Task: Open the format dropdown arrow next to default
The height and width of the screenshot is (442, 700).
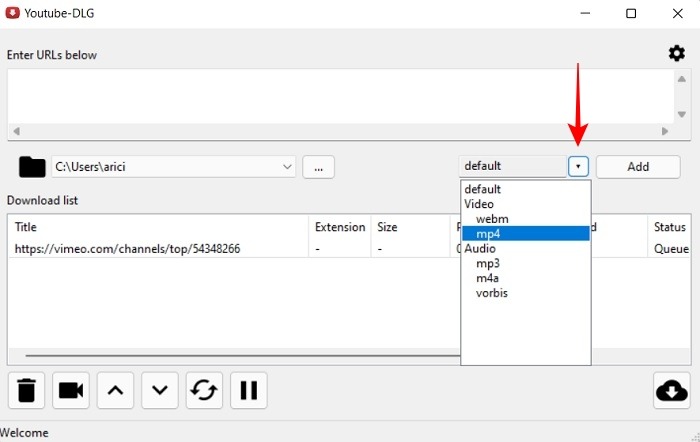Action: click(578, 167)
